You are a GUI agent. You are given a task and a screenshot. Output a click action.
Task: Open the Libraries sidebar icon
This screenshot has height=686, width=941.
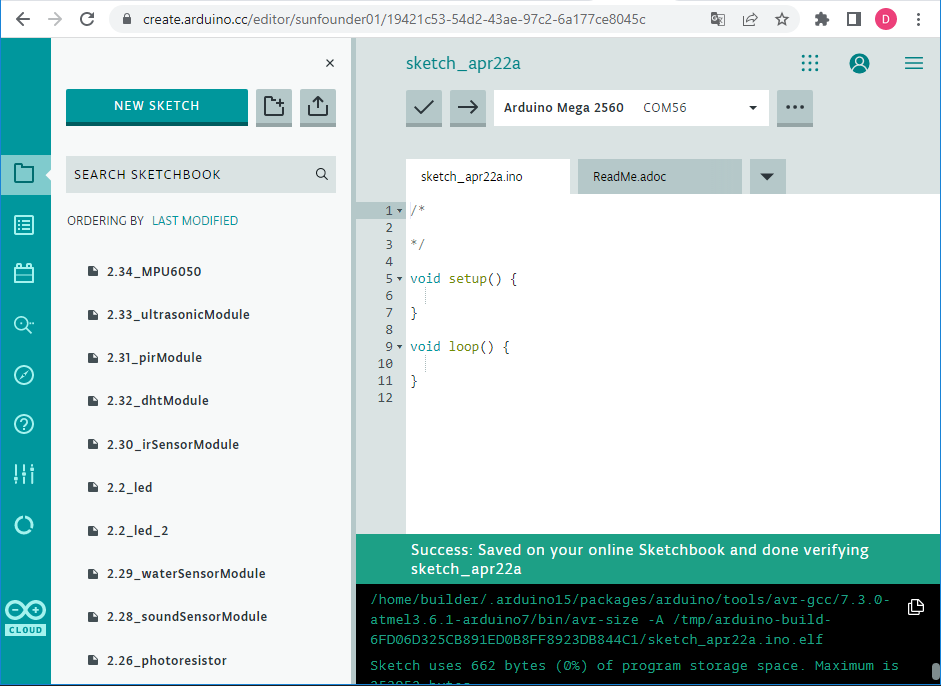click(x=24, y=274)
